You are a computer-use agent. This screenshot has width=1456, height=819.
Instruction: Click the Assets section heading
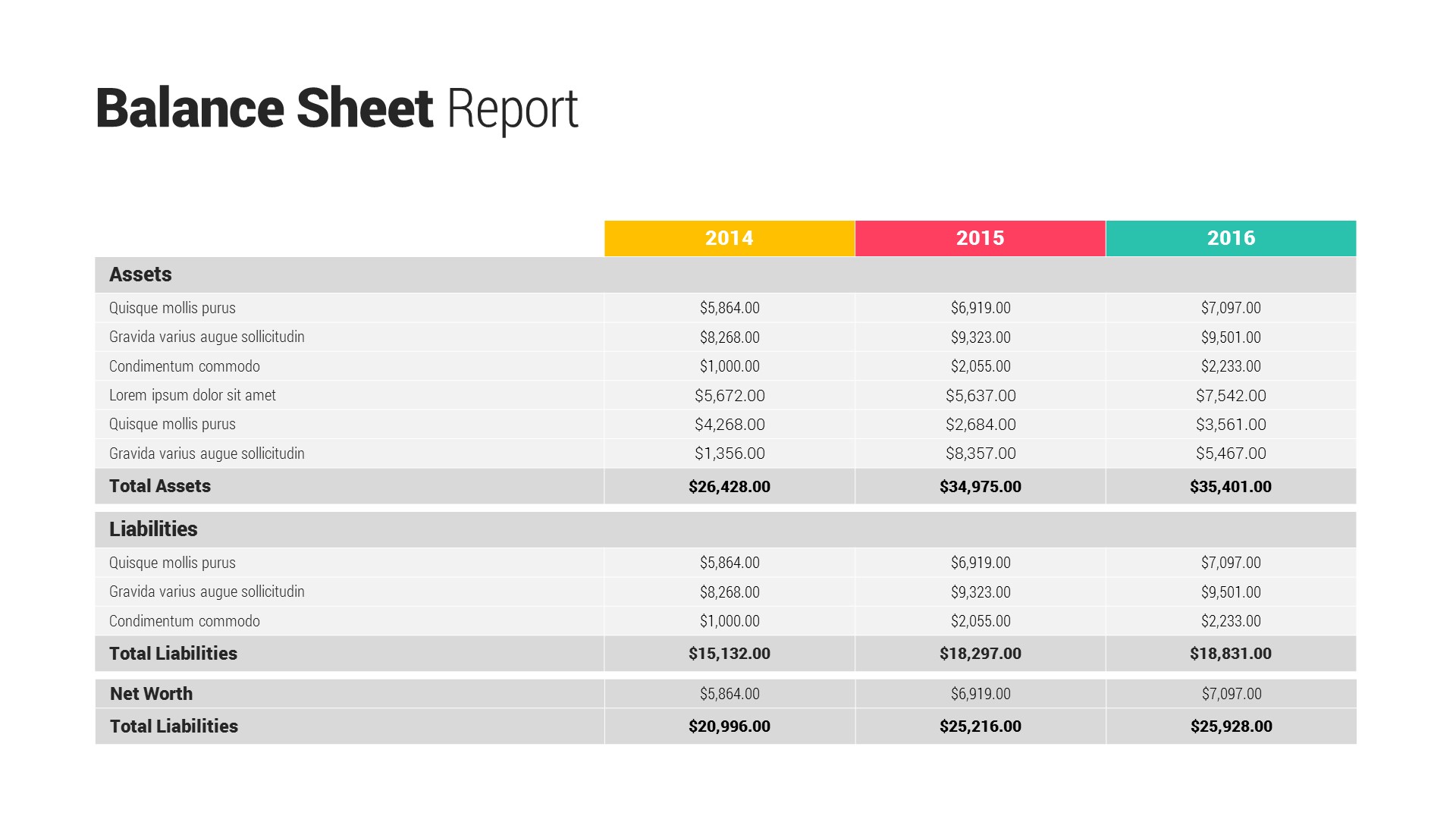click(x=140, y=275)
